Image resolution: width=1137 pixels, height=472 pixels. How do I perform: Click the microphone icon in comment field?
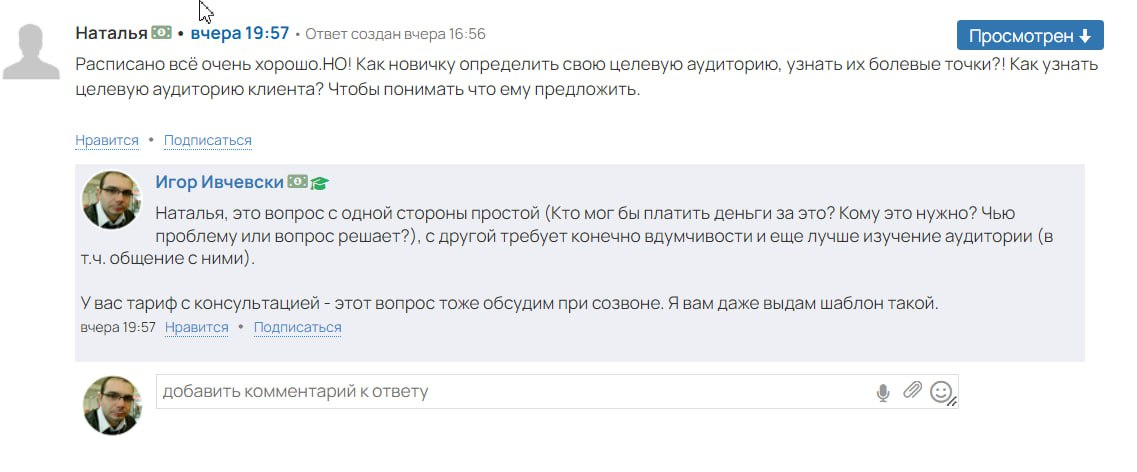click(x=883, y=392)
